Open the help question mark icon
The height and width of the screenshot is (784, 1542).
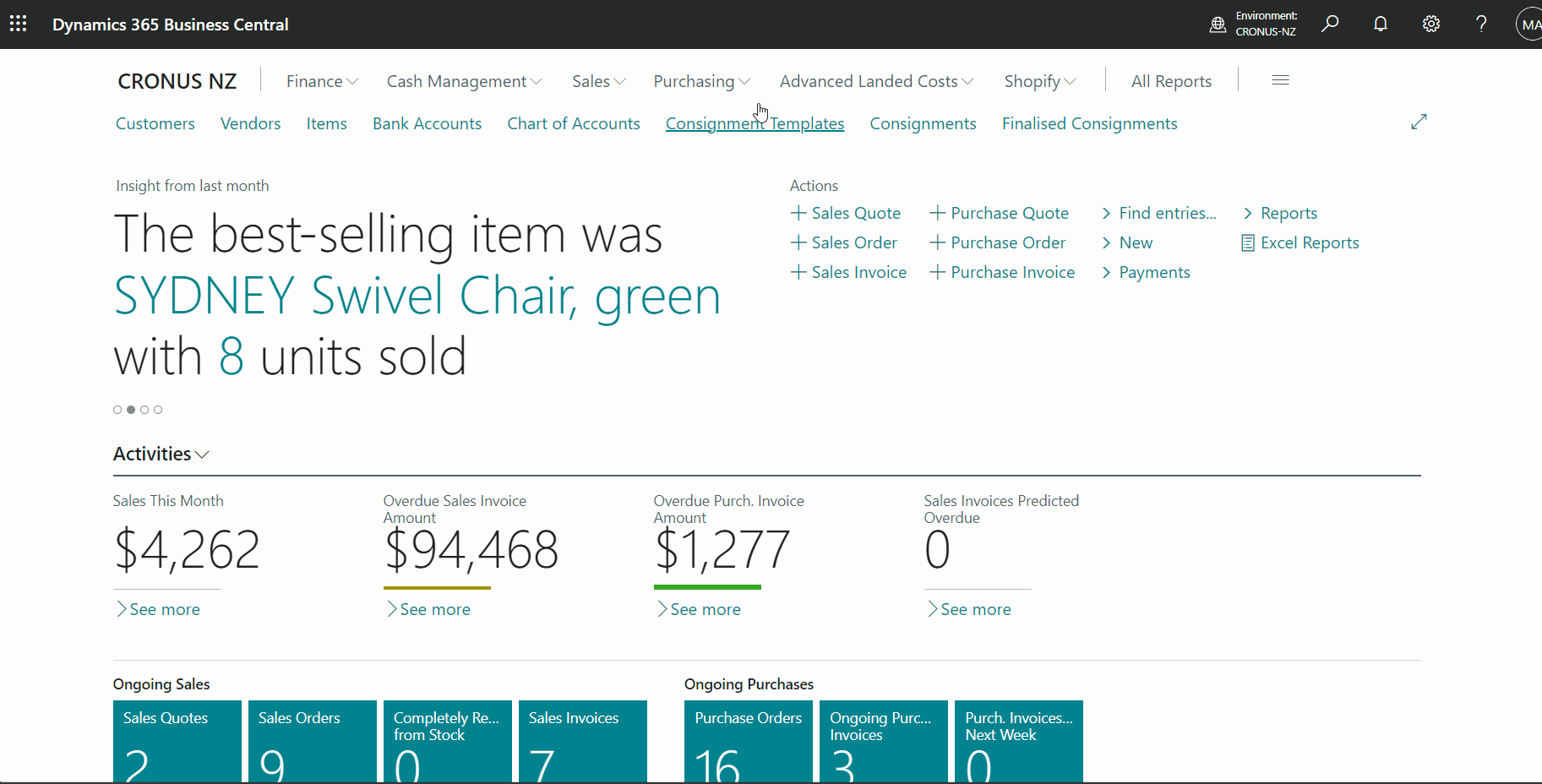click(x=1481, y=24)
